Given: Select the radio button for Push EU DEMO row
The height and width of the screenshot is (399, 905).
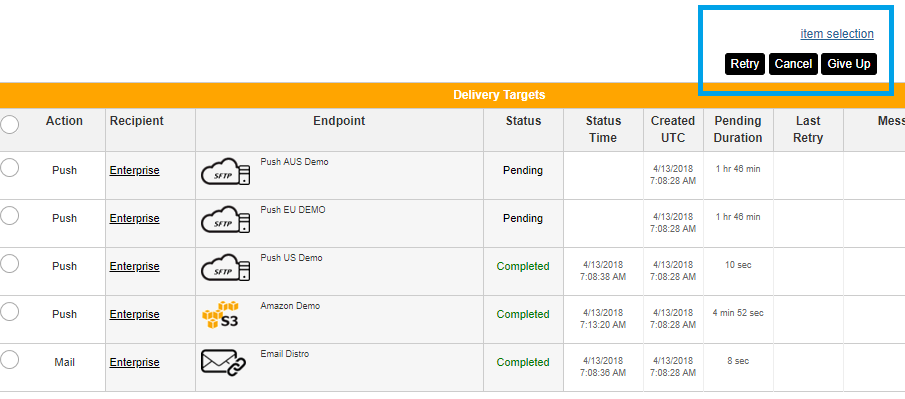Looking at the screenshot, I should pos(9,216).
